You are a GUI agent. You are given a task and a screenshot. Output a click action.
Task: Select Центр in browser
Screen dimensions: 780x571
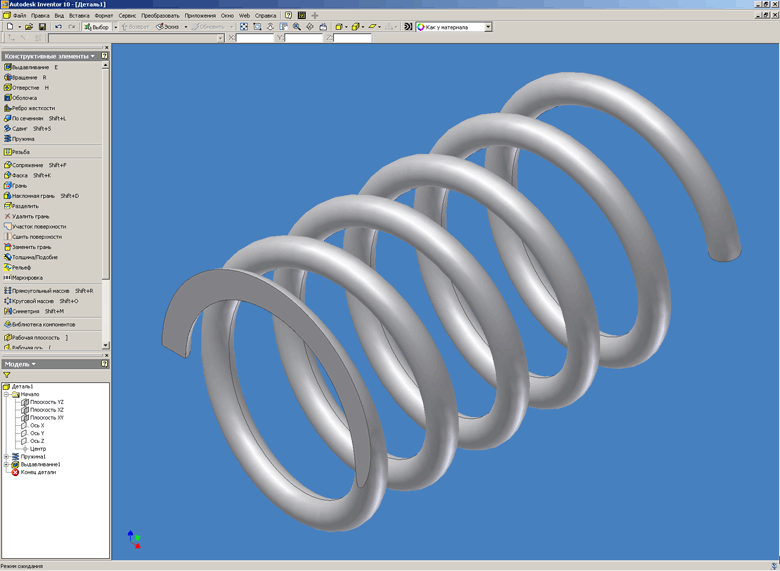[x=34, y=449]
